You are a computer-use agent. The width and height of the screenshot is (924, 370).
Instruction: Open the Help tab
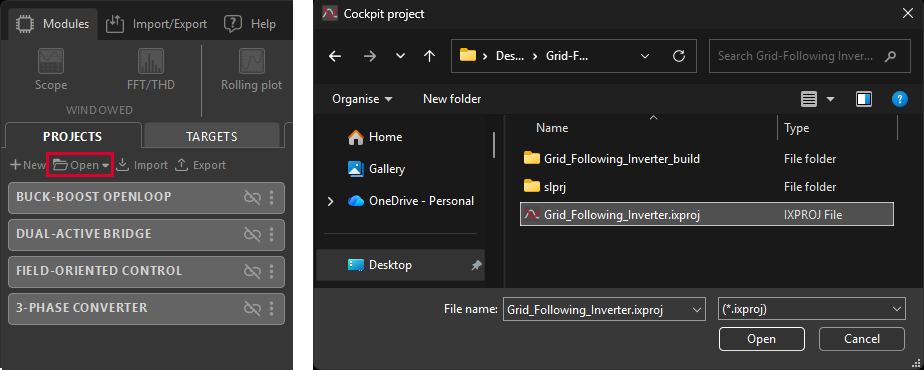[250, 24]
